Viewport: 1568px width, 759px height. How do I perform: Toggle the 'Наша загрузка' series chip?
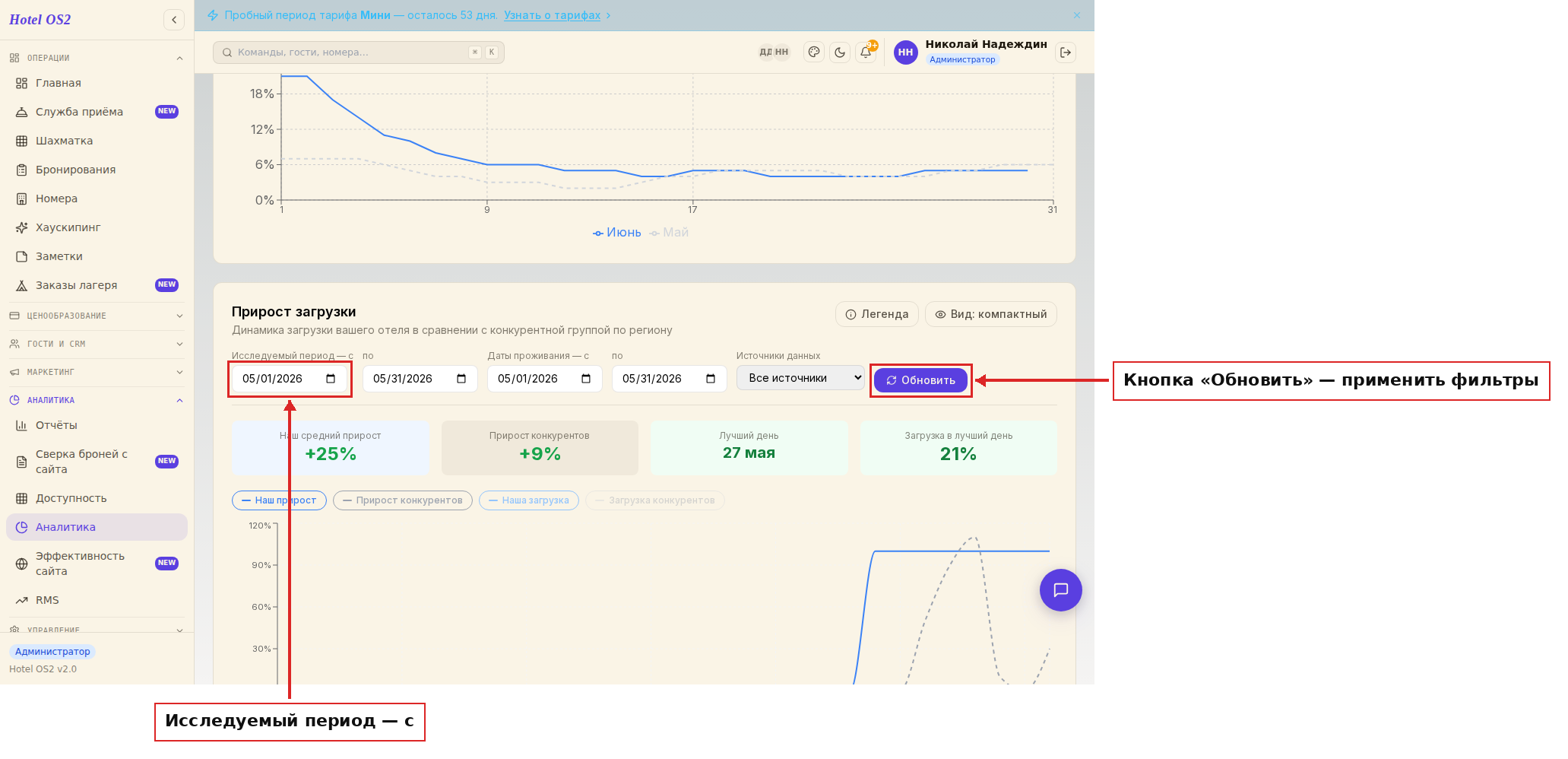click(529, 500)
